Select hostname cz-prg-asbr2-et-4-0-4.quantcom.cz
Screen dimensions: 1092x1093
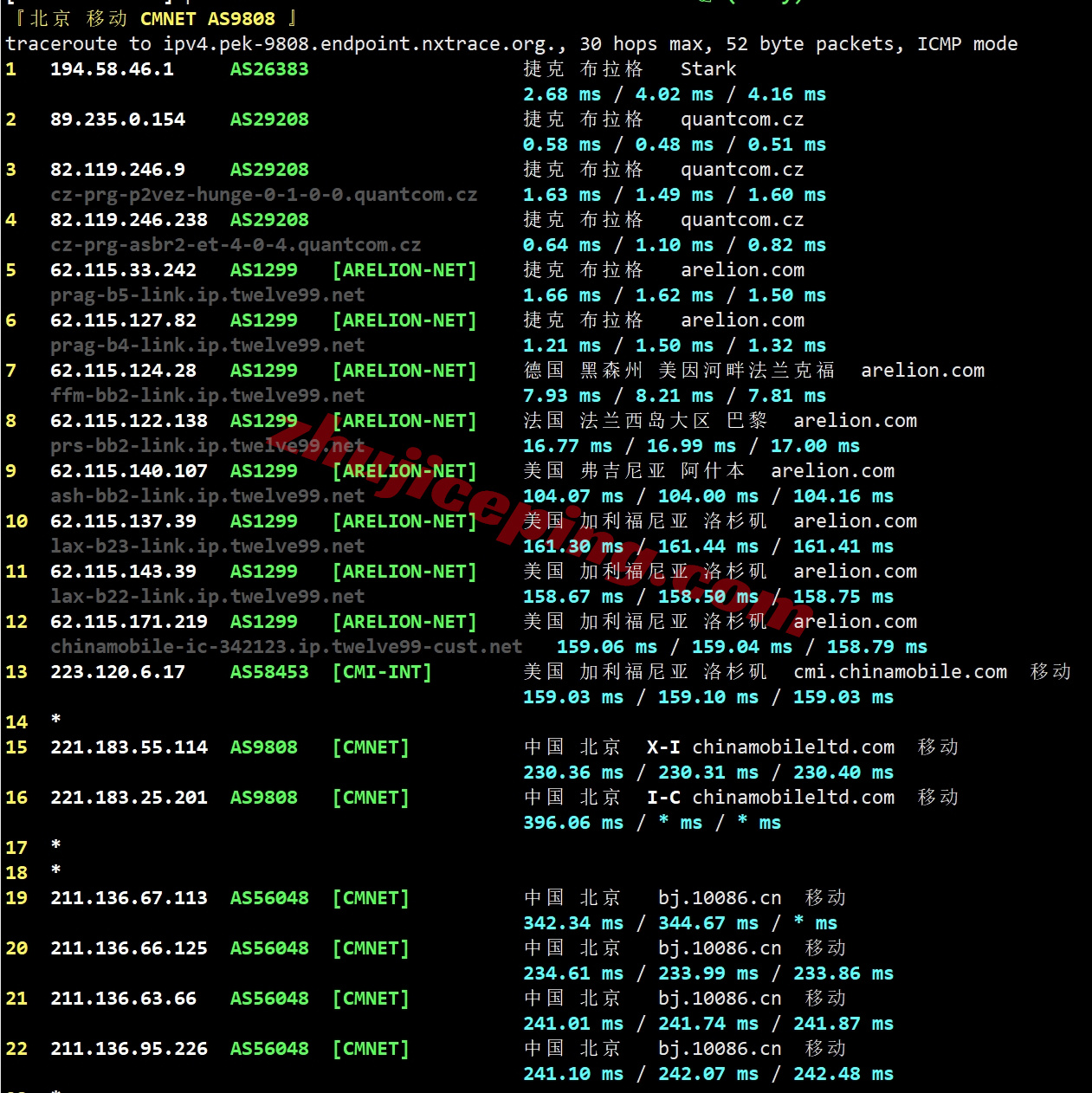[x=236, y=245]
